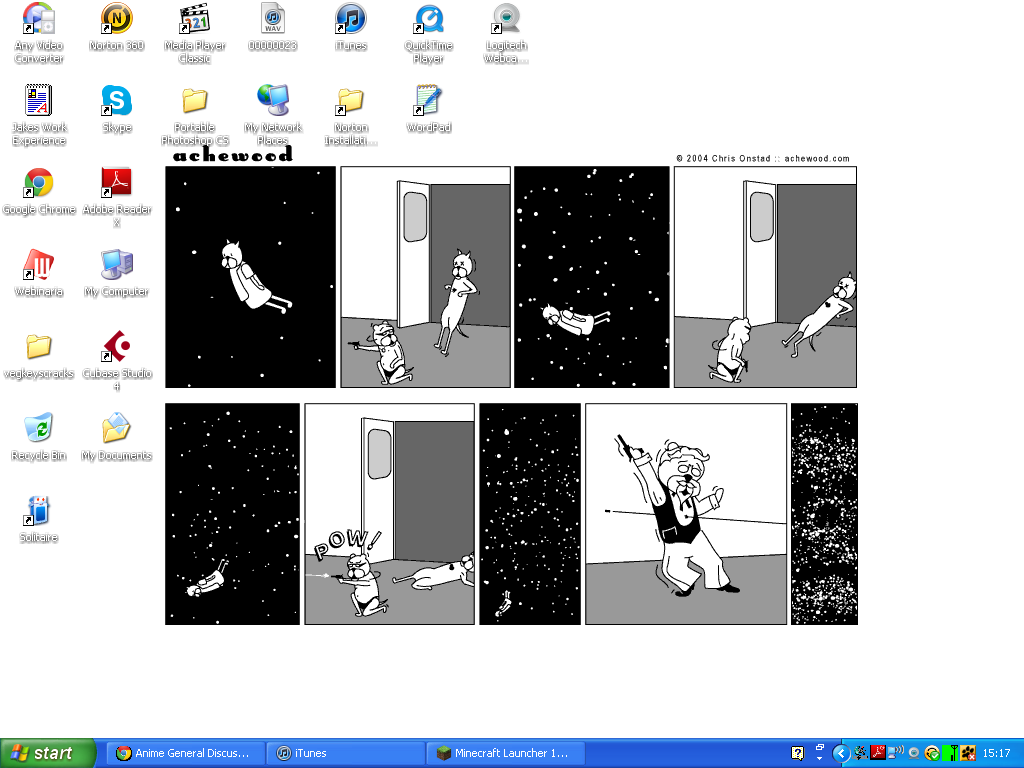The image size is (1024, 768).
Task: Click the Windows start button
Action: (48, 753)
